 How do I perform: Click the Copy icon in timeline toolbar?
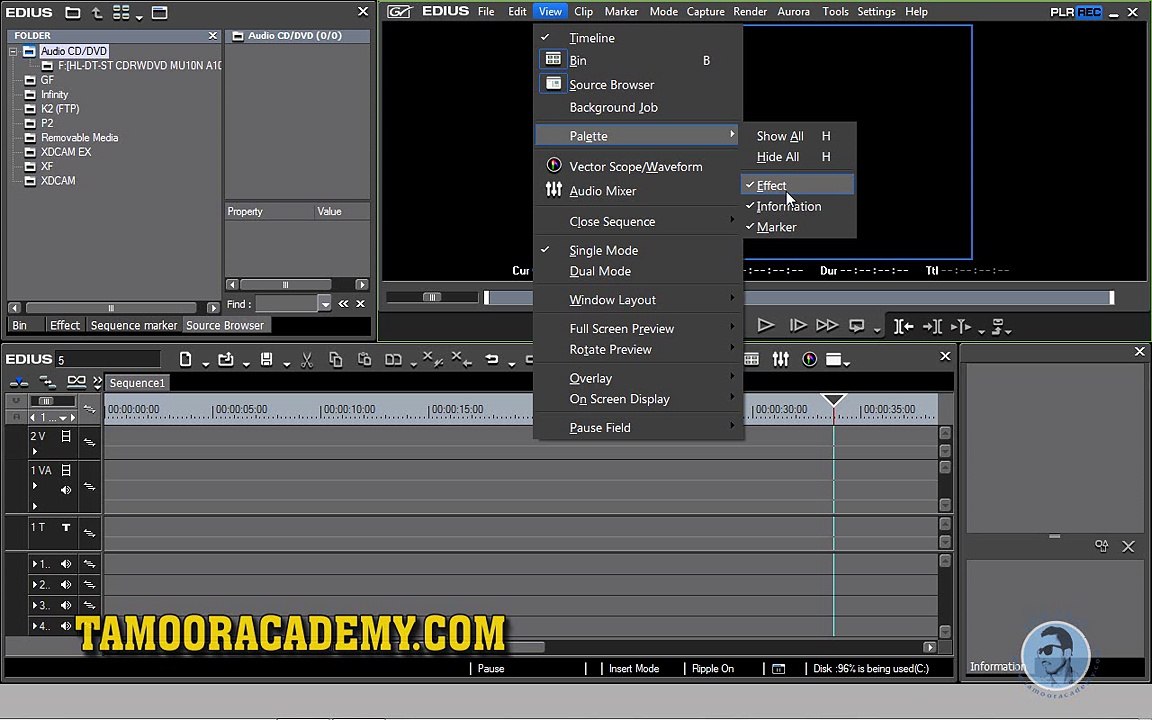click(336, 359)
